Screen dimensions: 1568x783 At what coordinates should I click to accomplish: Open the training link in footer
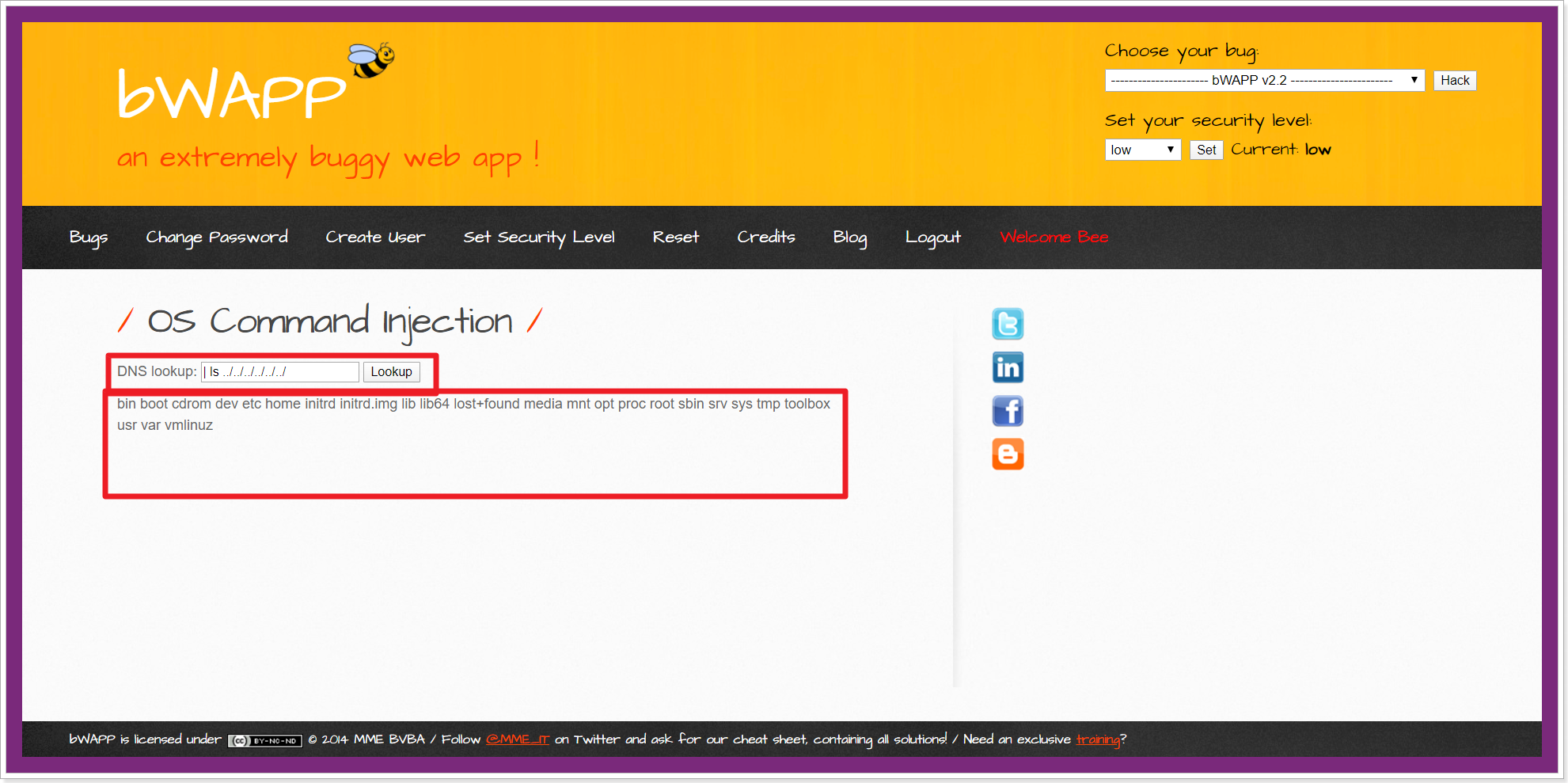(1098, 739)
